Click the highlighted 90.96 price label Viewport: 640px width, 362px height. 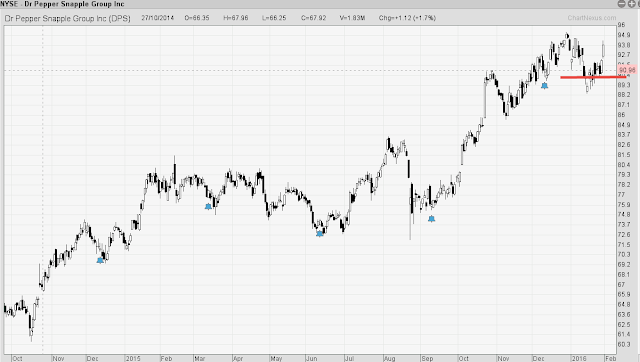click(x=627, y=70)
